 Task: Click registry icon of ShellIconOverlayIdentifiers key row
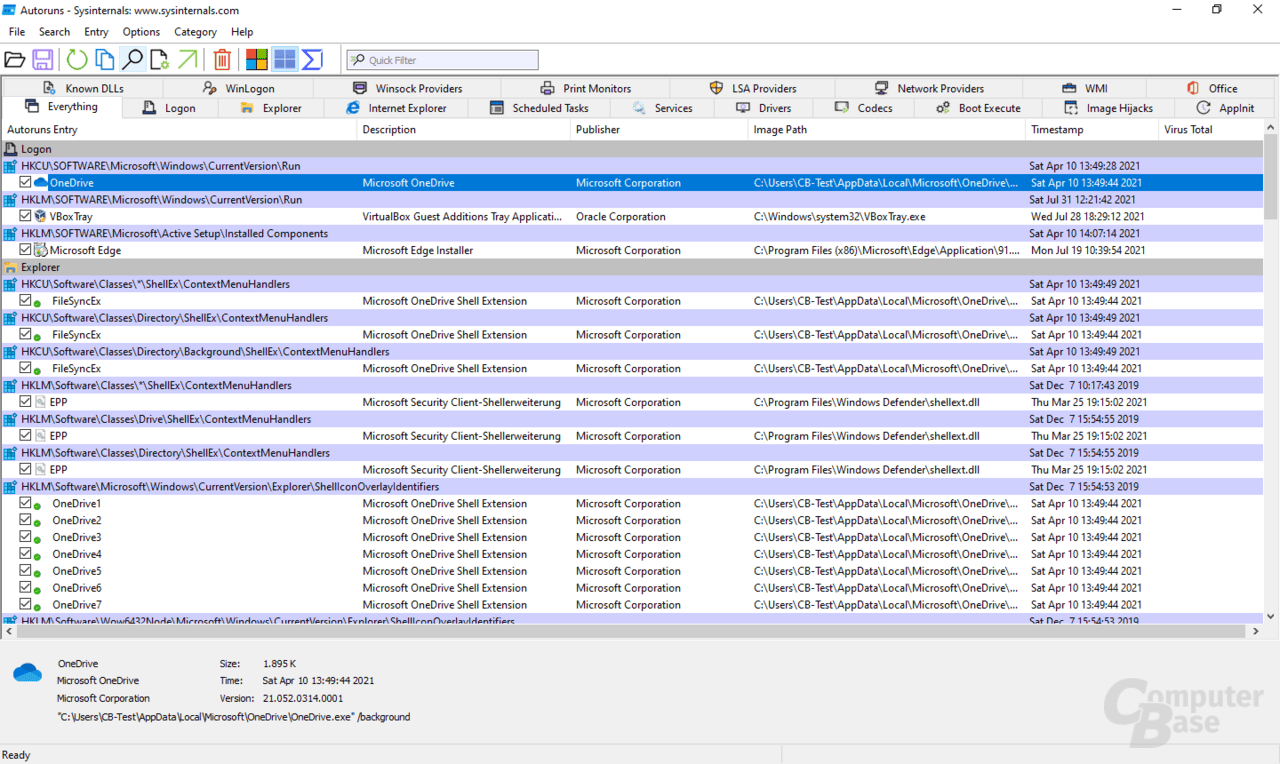[x=10, y=487]
